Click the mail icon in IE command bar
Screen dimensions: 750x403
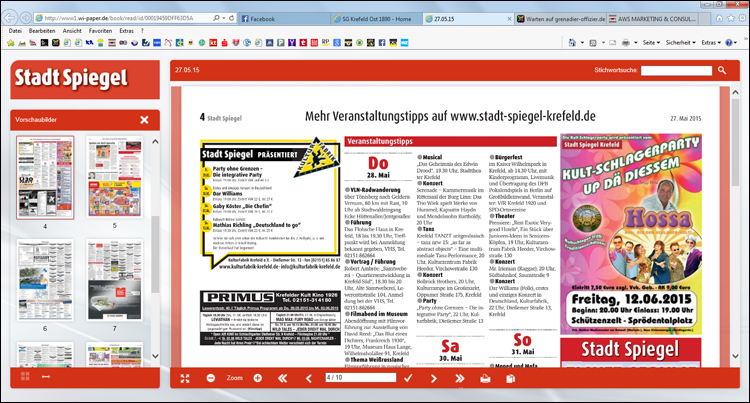pyautogui.click(x=613, y=43)
